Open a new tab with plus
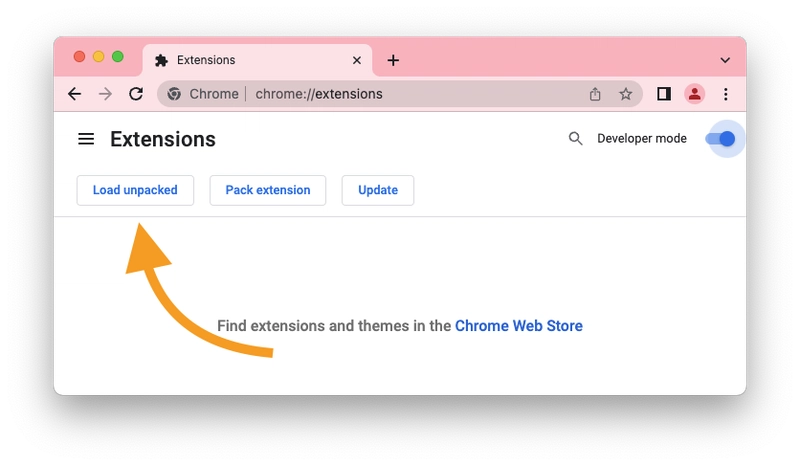This screenshot has height=466, width=800. pos(393,60)
